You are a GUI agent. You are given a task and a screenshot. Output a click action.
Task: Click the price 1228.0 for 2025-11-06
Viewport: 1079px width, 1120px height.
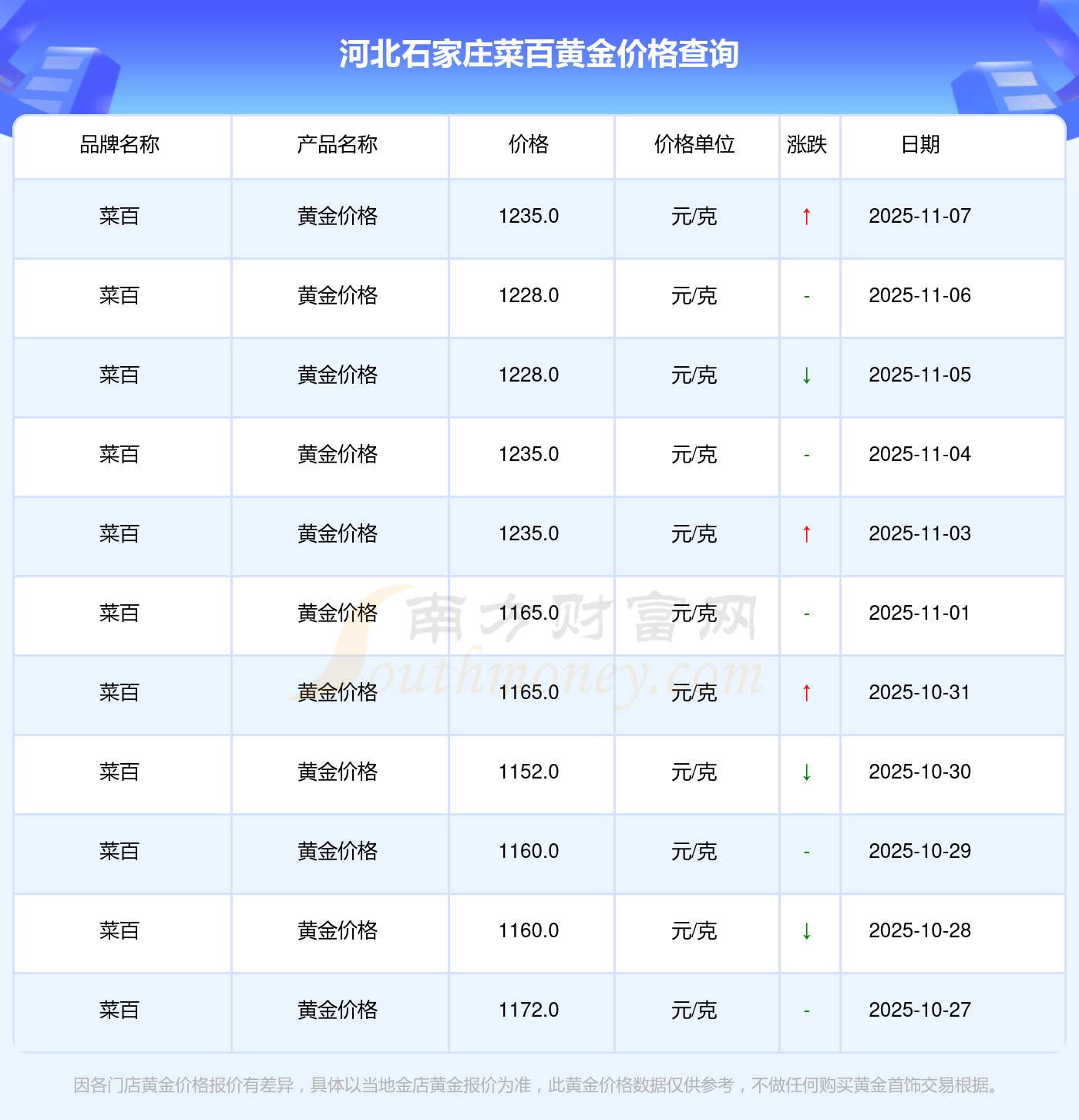point(529,296)
